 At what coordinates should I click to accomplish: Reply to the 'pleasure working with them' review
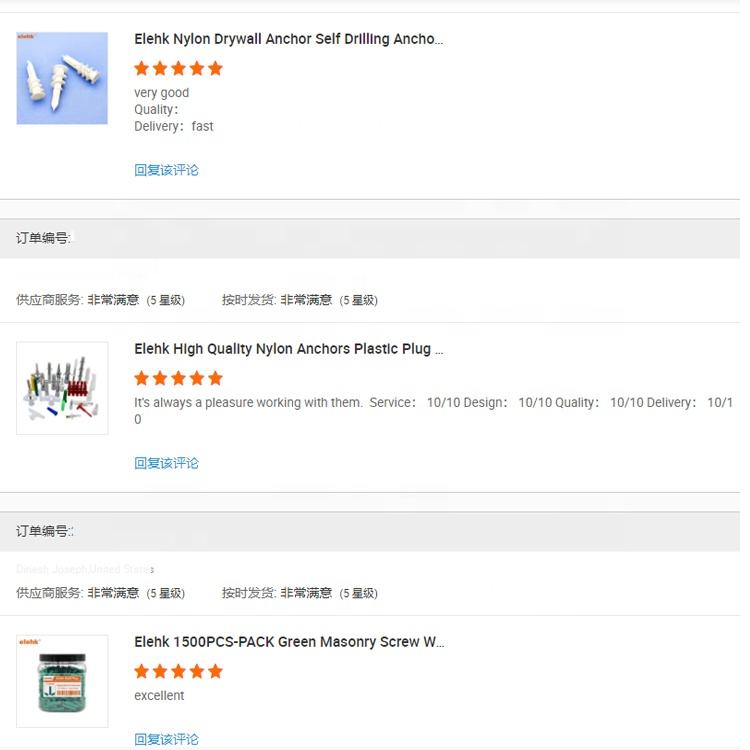(166, 463)
